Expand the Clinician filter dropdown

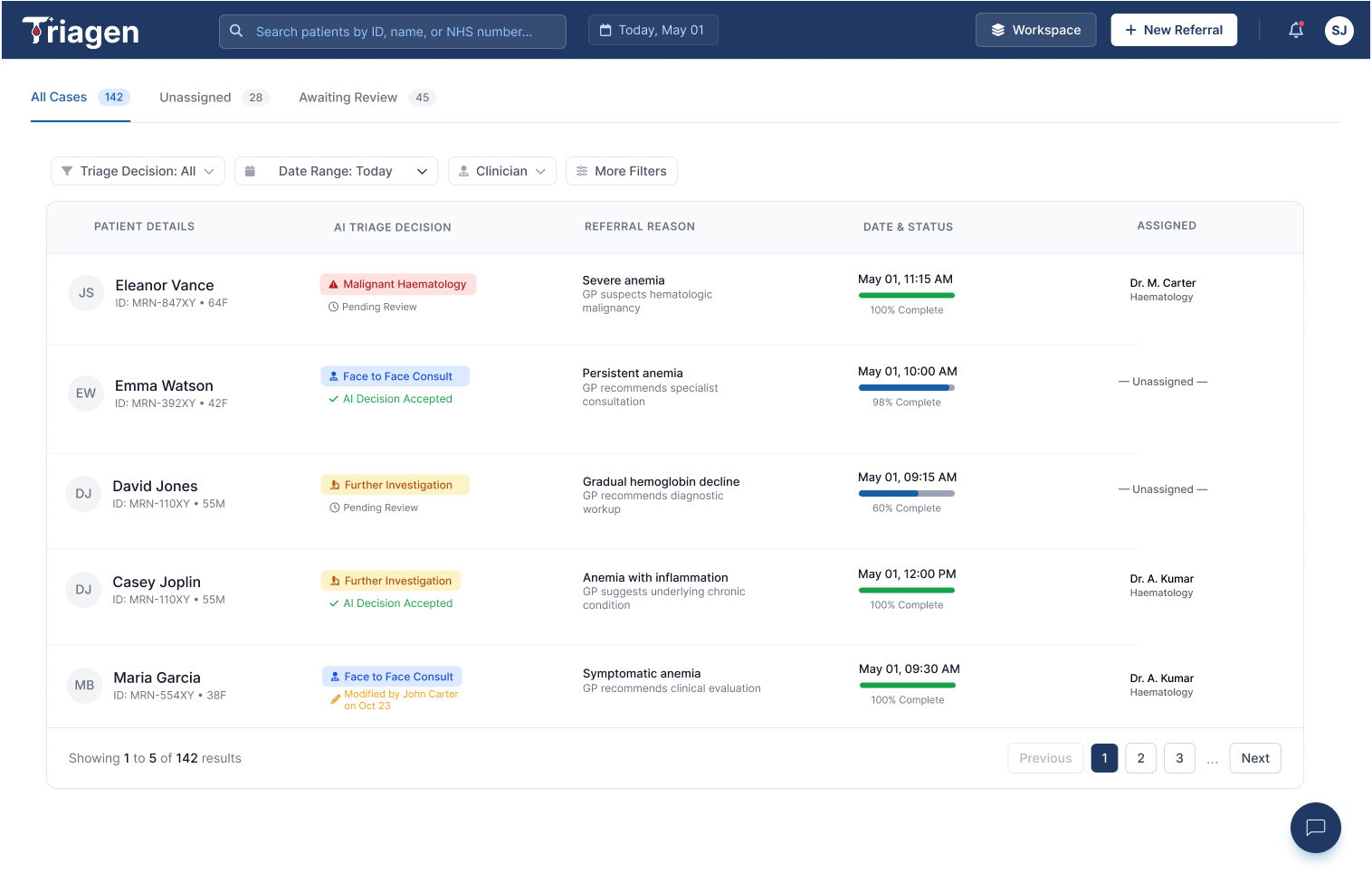pyautogui.click(x=502, y=171)
